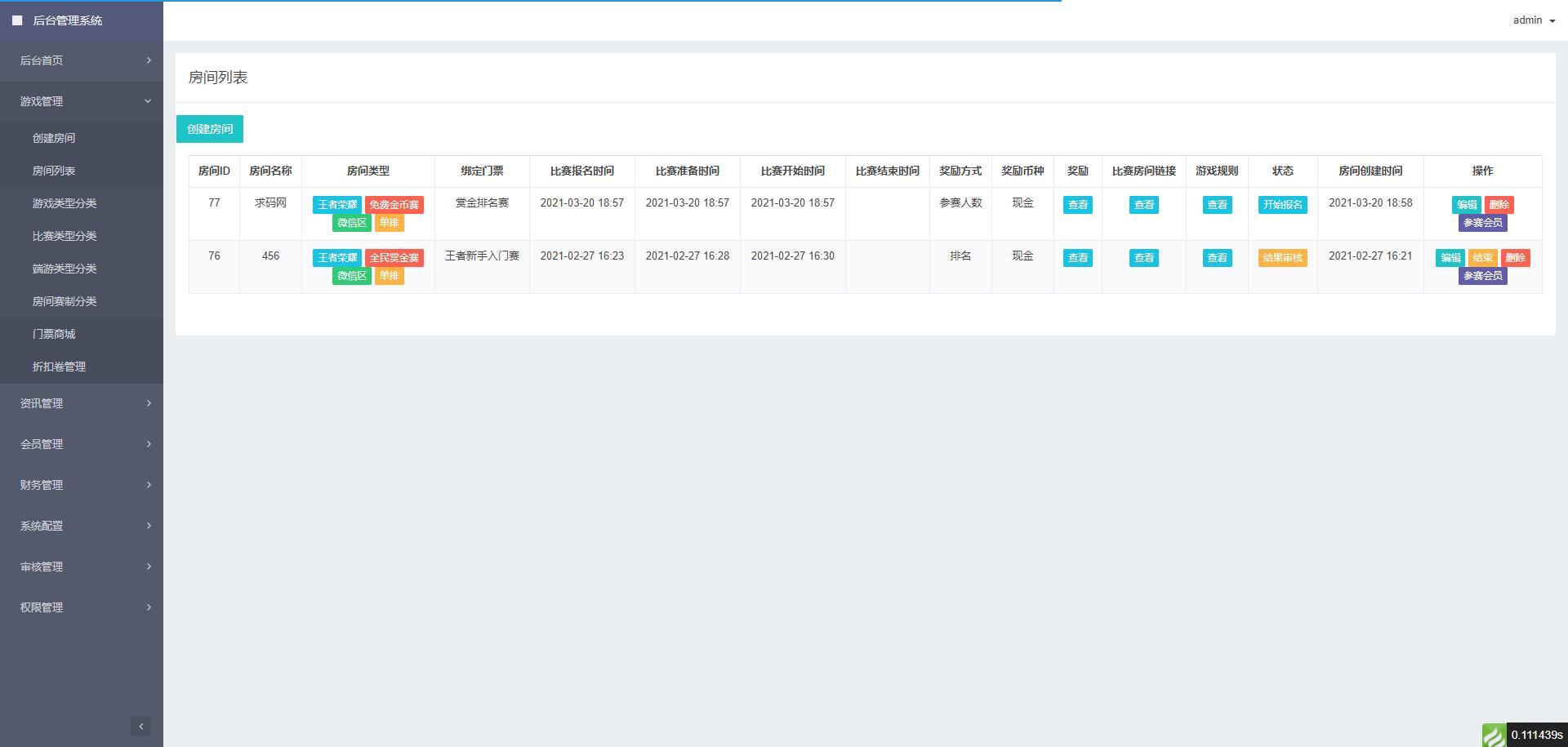Collapse the sidebar with the arrow icon
This screenshot has height=747, width=1568.
(140, 726)
